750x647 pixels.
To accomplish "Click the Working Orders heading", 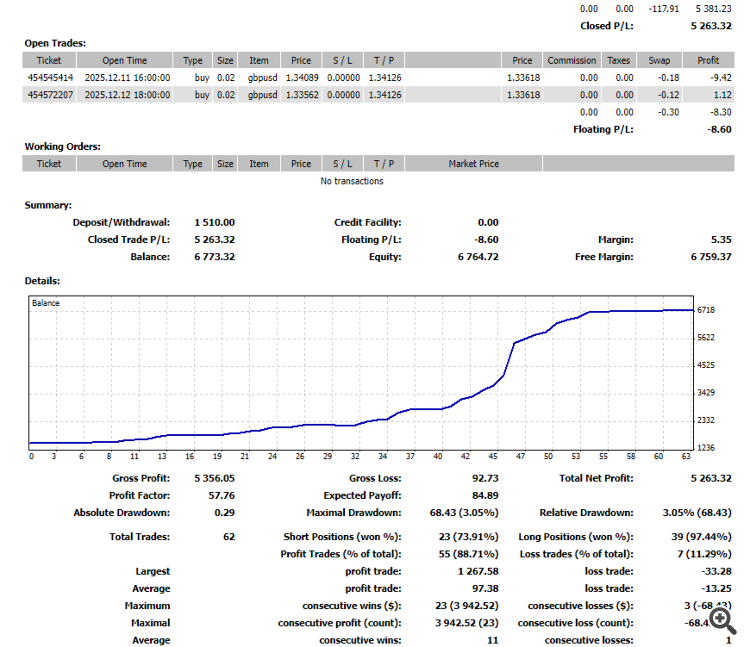I will point(63,146).
